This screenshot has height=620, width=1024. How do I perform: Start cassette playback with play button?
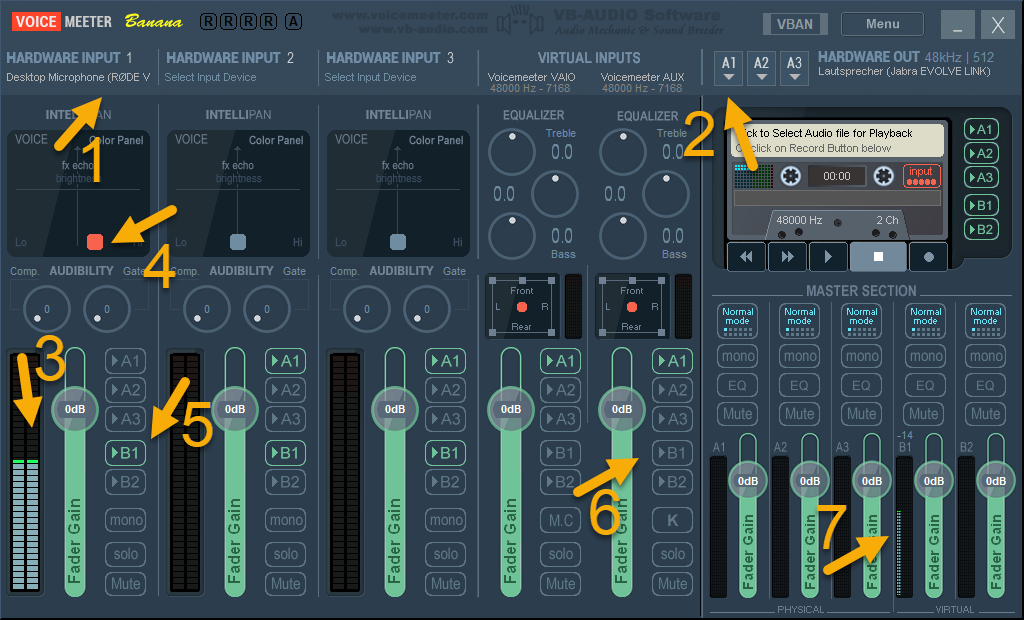coord(828,257)
